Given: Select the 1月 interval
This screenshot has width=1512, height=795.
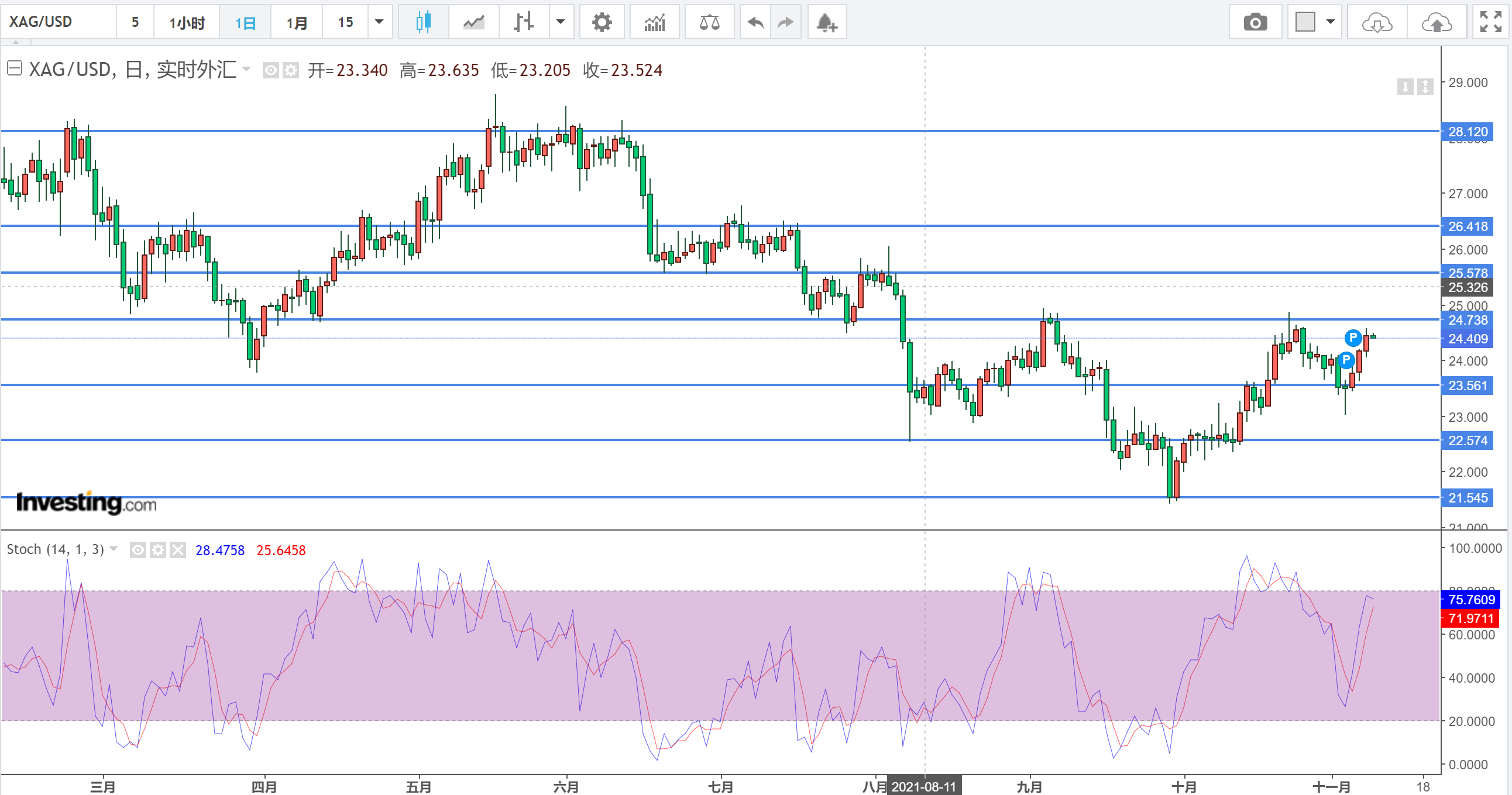Looking at the screenshot, I should (x=297, y=22).
